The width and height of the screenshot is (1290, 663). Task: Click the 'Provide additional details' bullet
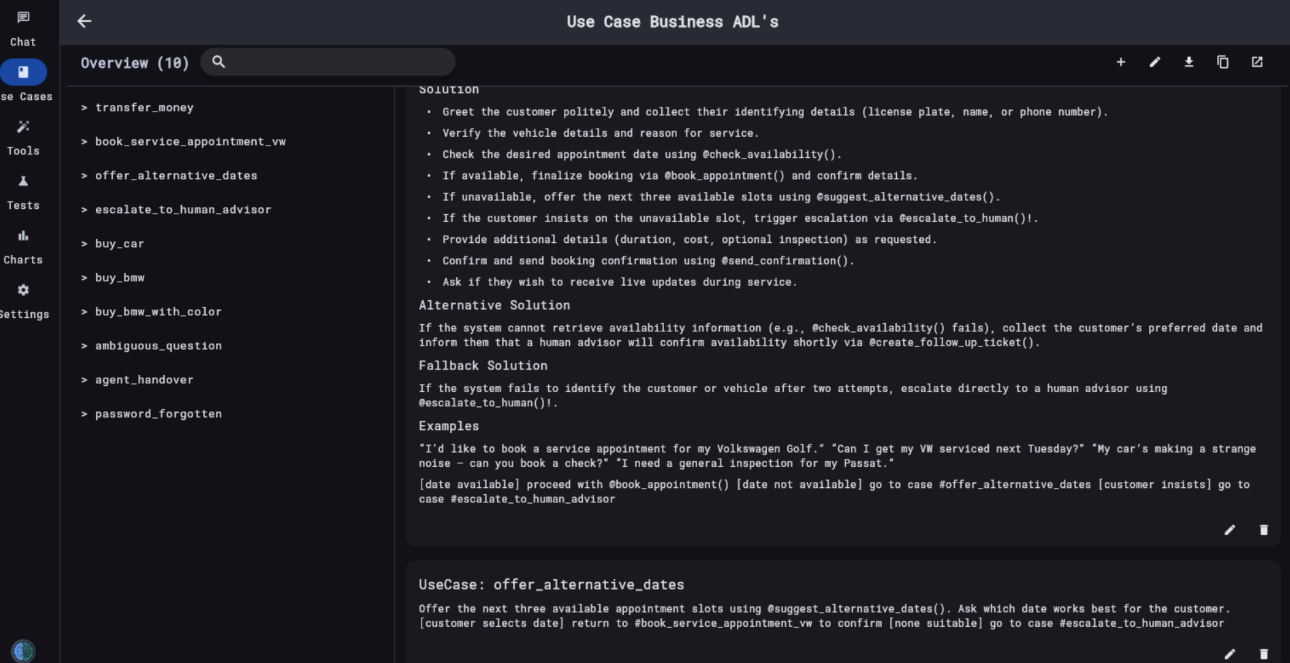[x=689, y=240]
